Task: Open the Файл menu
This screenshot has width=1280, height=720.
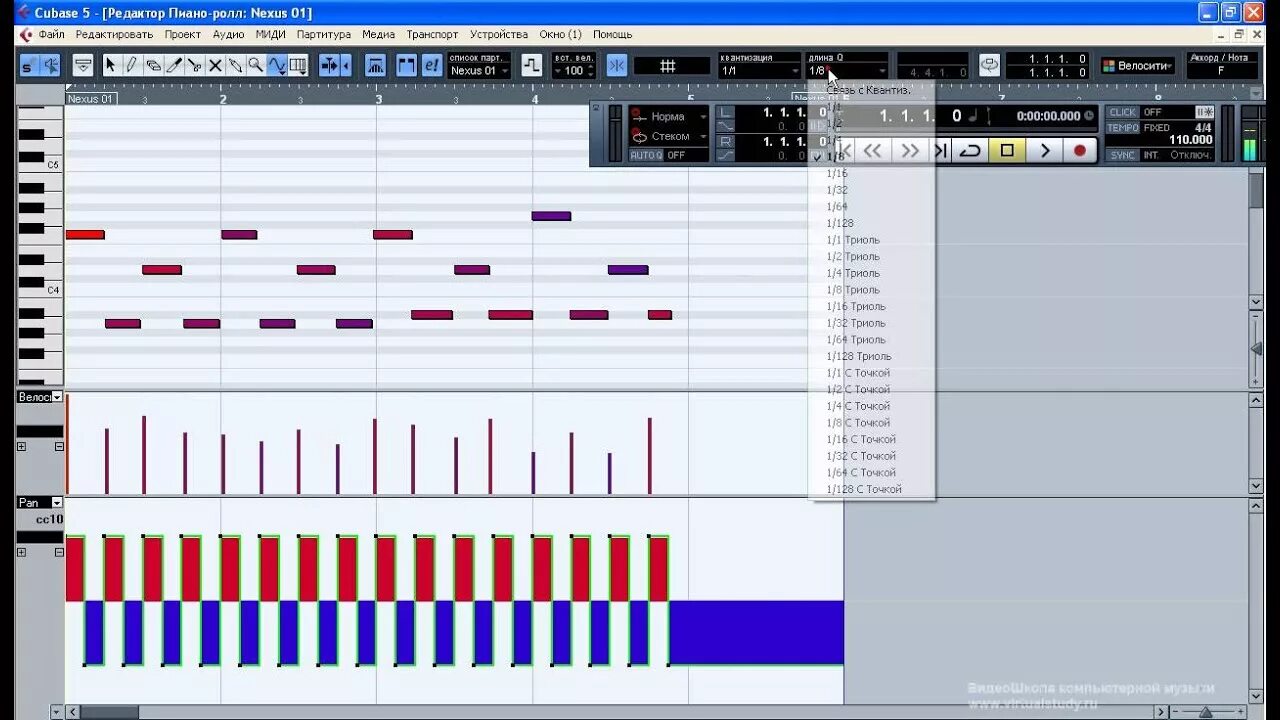Action: (x=52, y=34)
